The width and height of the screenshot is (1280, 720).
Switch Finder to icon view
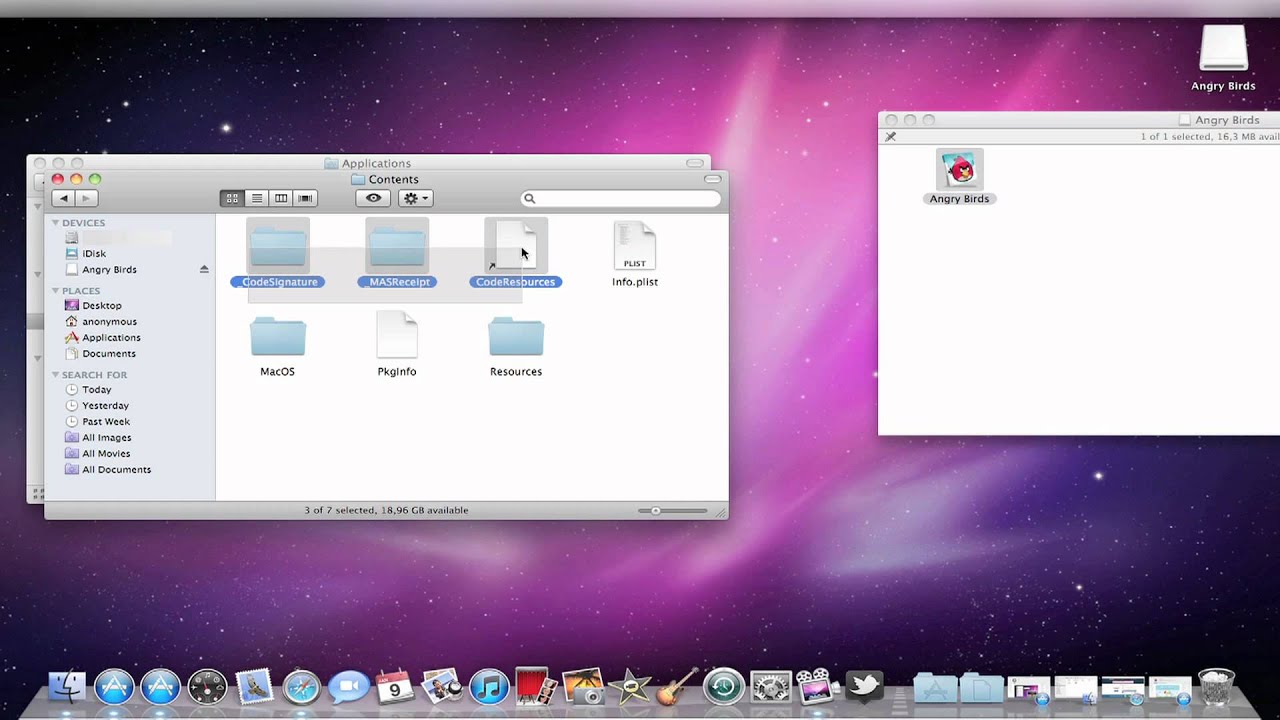[232, 199]
